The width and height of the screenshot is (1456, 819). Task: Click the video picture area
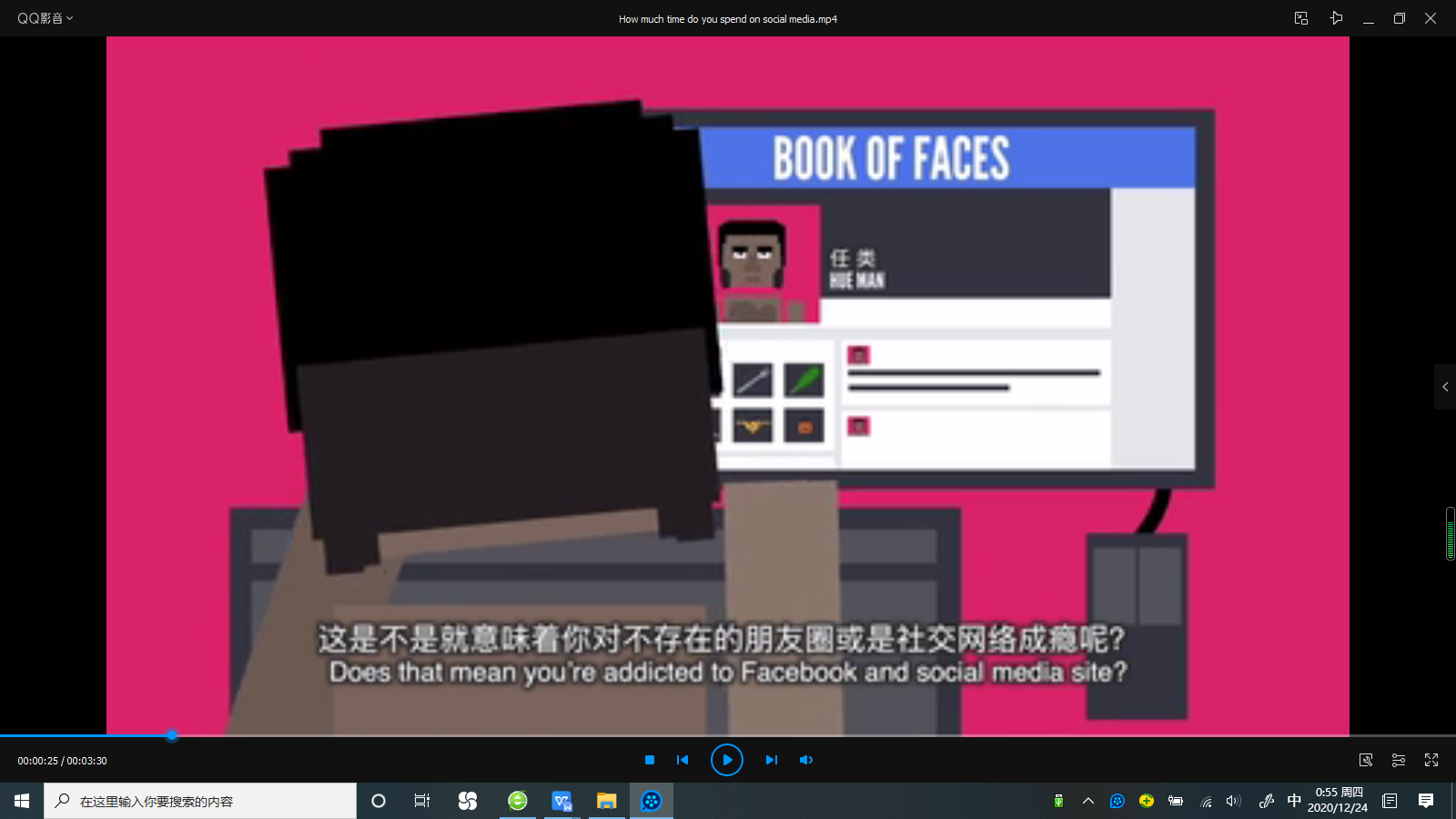tap(728, 385)
